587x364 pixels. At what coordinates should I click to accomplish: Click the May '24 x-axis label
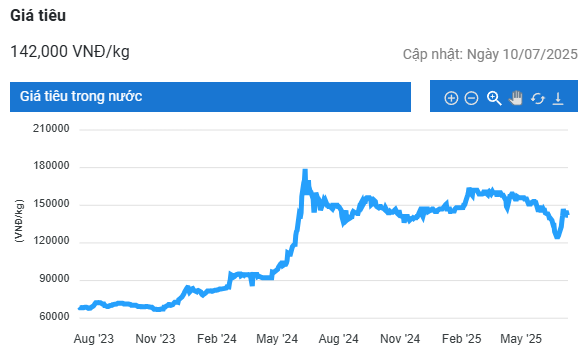pos(277,339)
